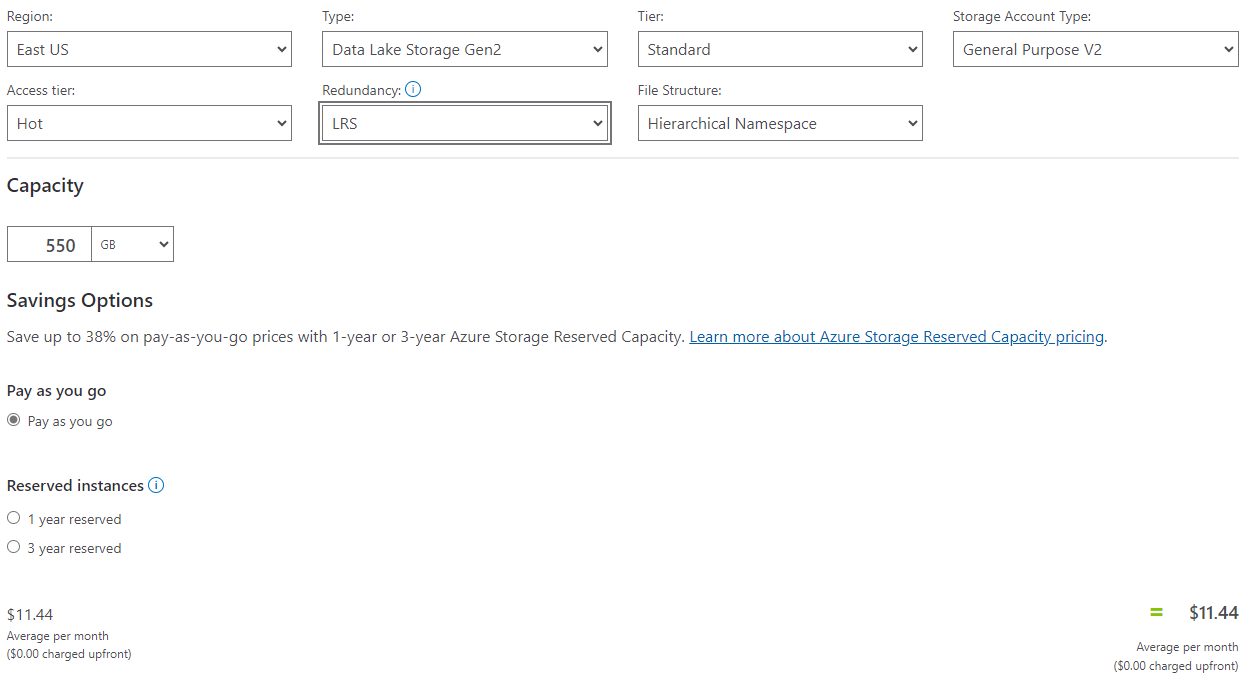Click the $11.44 average per month total
Viewport: 1245px width, 678px height.
1214,612
